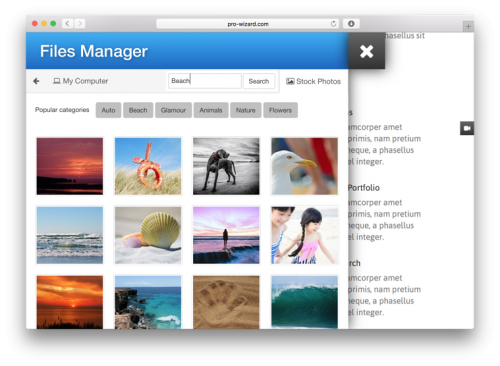Choose the Animals category
This screenshot has width=500, height=366.
pos(211,110)
